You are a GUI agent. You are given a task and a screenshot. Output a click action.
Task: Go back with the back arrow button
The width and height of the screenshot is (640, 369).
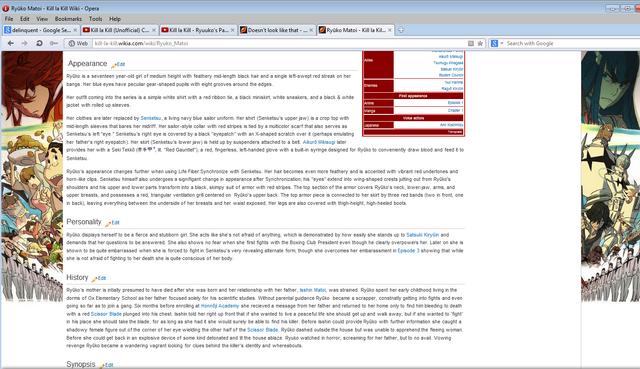coord(11,43)
